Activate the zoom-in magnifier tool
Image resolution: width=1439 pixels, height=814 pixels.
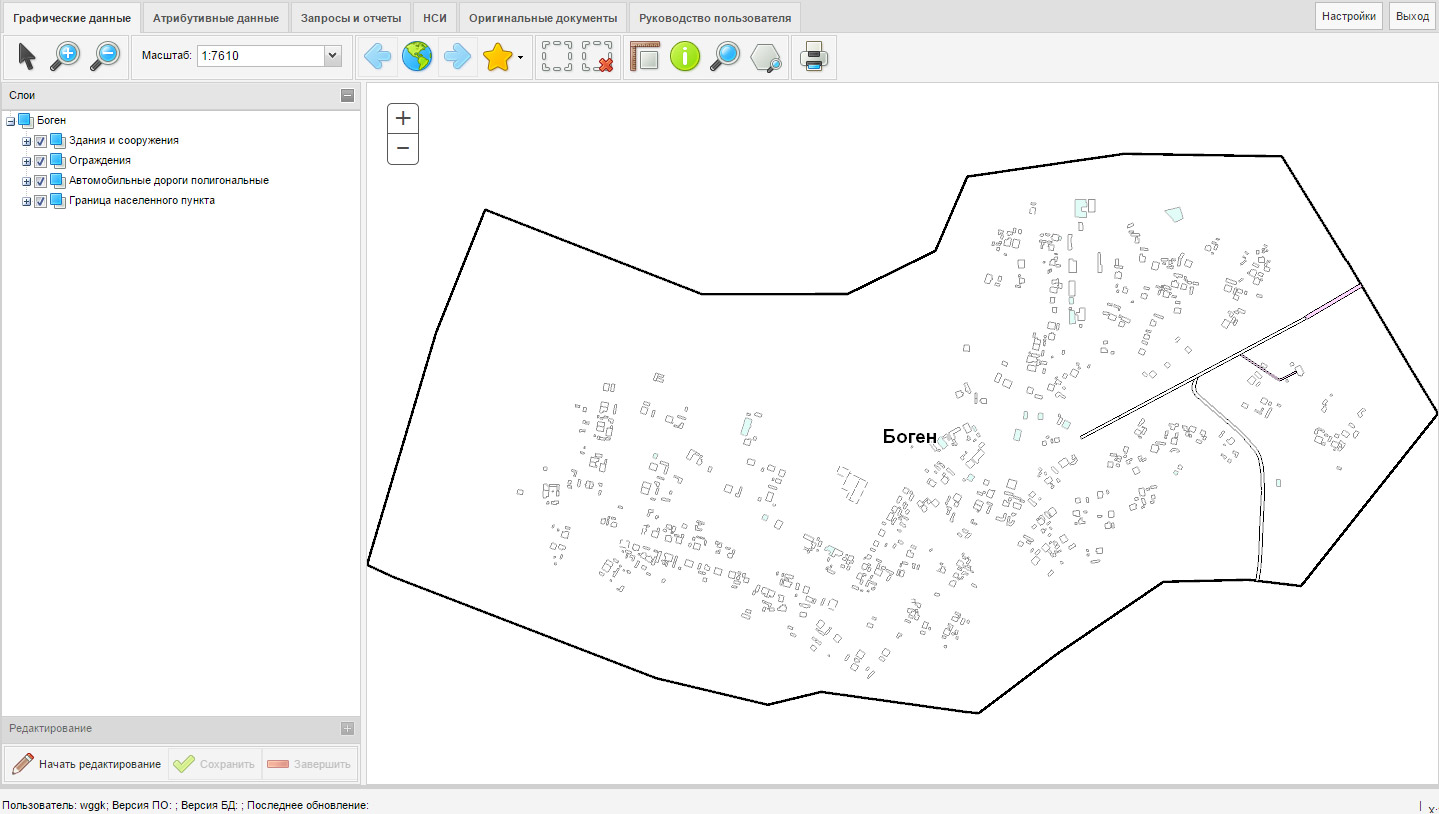(65, 57)
